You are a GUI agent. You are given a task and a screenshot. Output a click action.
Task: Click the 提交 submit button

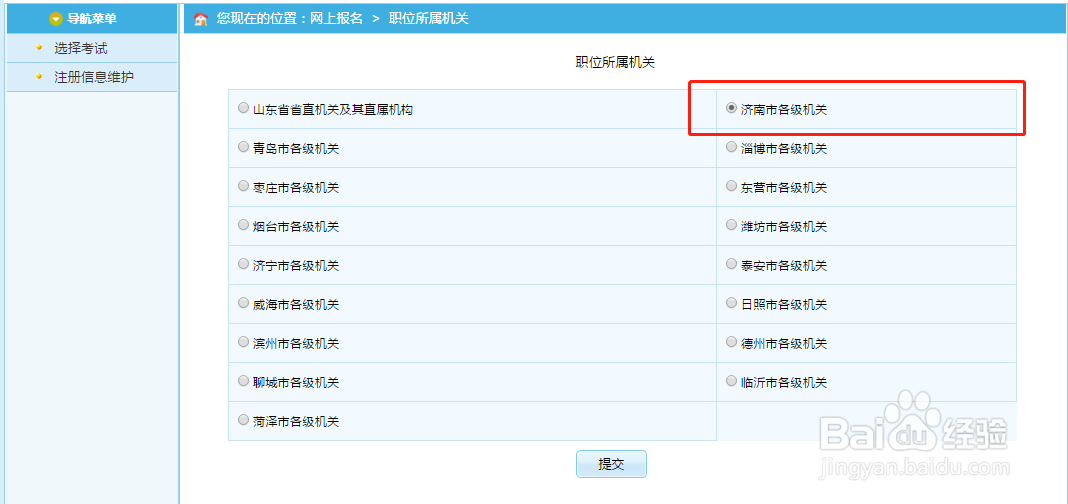tap(611, 464)
